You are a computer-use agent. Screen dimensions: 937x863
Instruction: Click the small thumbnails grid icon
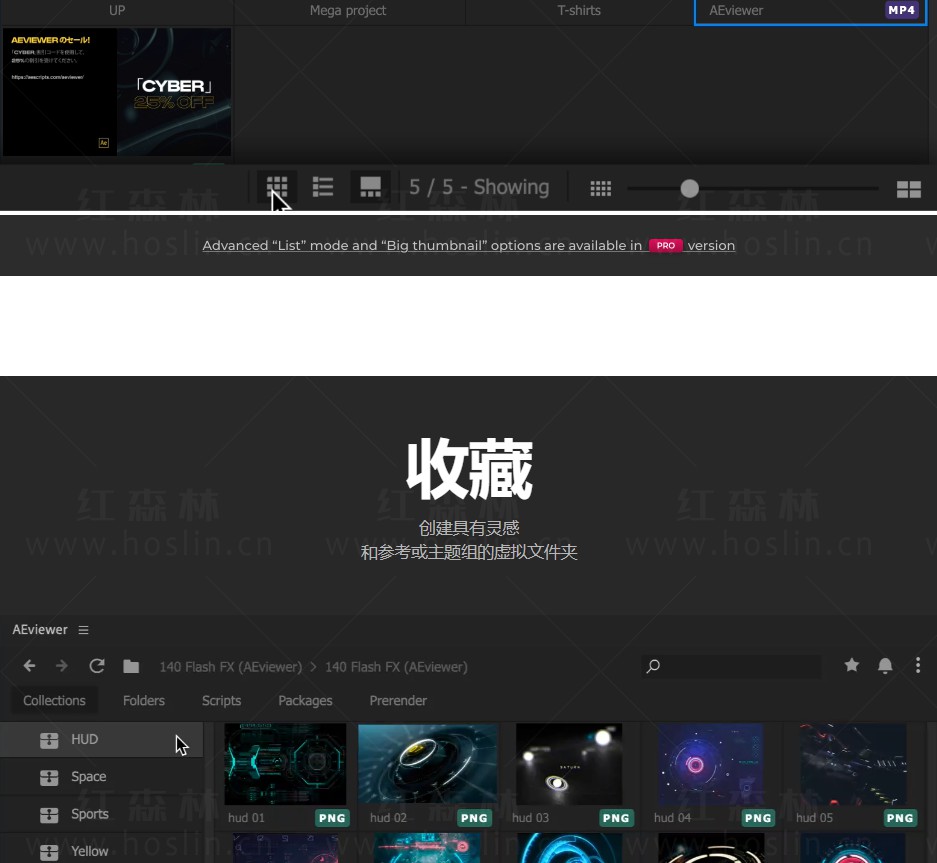601,188
